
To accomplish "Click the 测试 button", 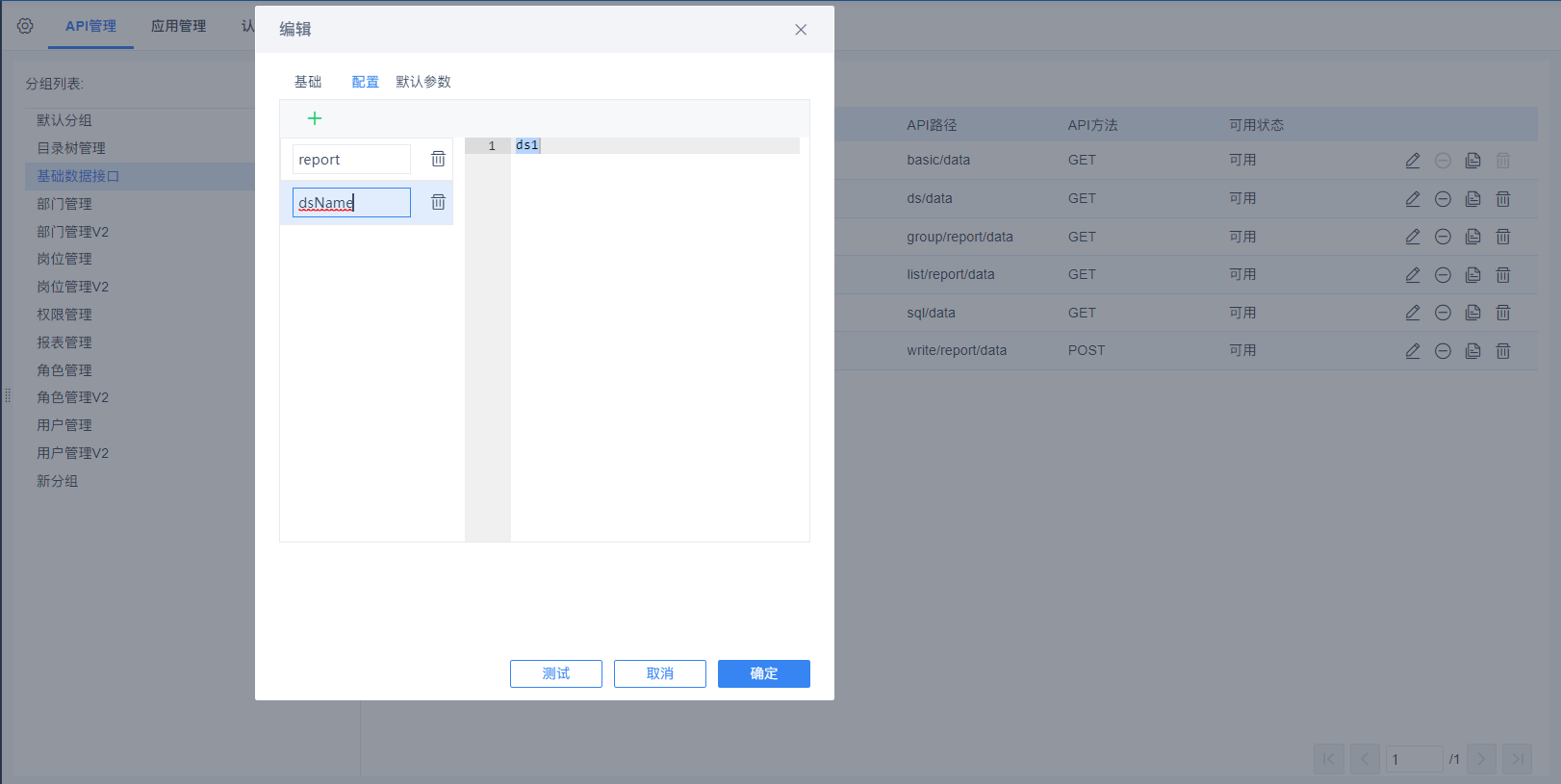I will [556, 673].
